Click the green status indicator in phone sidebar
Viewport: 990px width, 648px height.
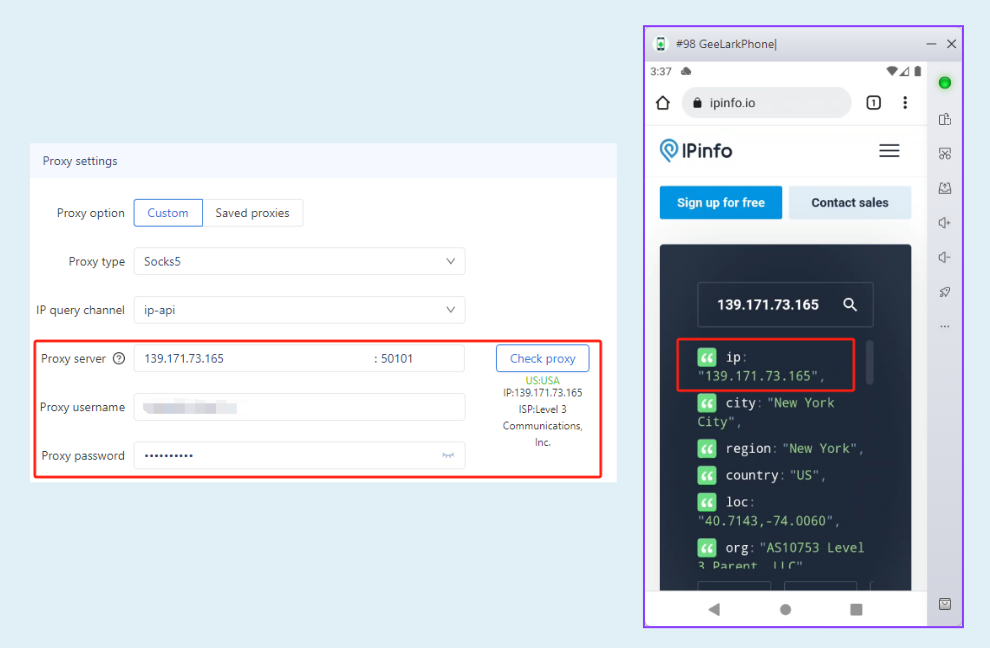945,83
